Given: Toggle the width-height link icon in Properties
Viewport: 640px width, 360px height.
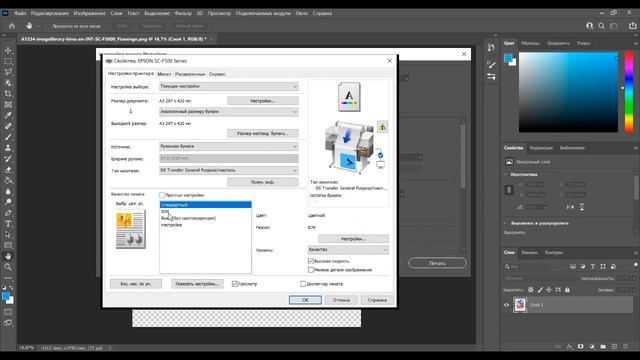Looking at the screenshot, I should (x=509, y=190).
